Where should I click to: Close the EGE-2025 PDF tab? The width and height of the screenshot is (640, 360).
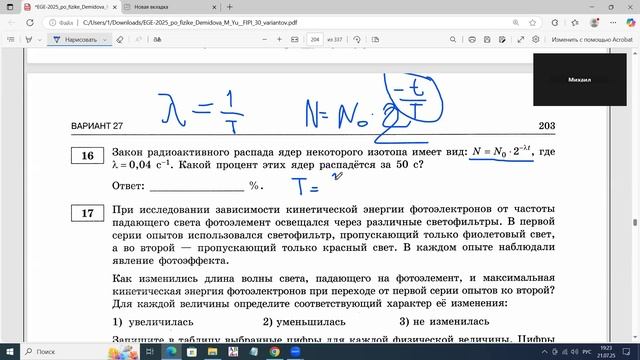click(x=115, y=7)
